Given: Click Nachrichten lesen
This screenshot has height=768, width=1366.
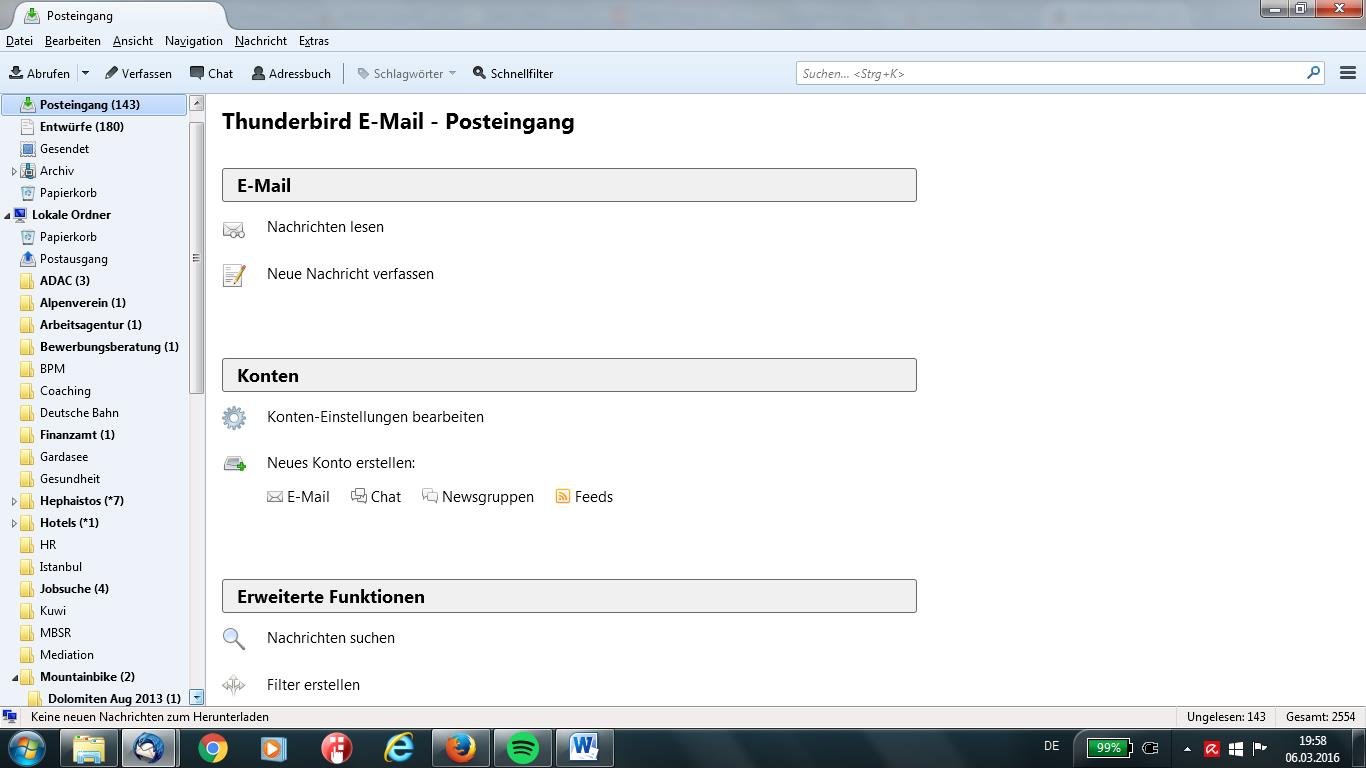Looking at the screenshot, I should pyautogui.click(x=325, y=227).
